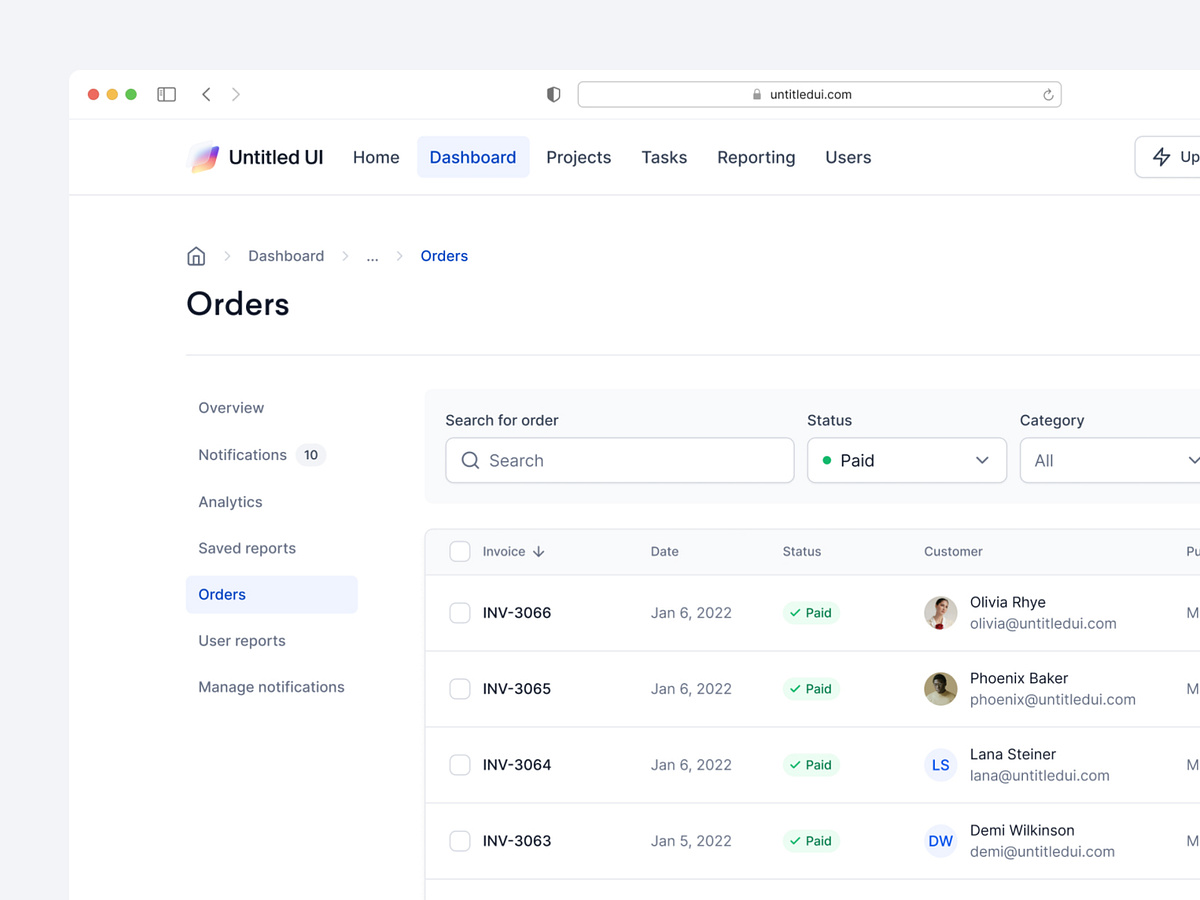Select the search magnifier icon

point(470,460)
